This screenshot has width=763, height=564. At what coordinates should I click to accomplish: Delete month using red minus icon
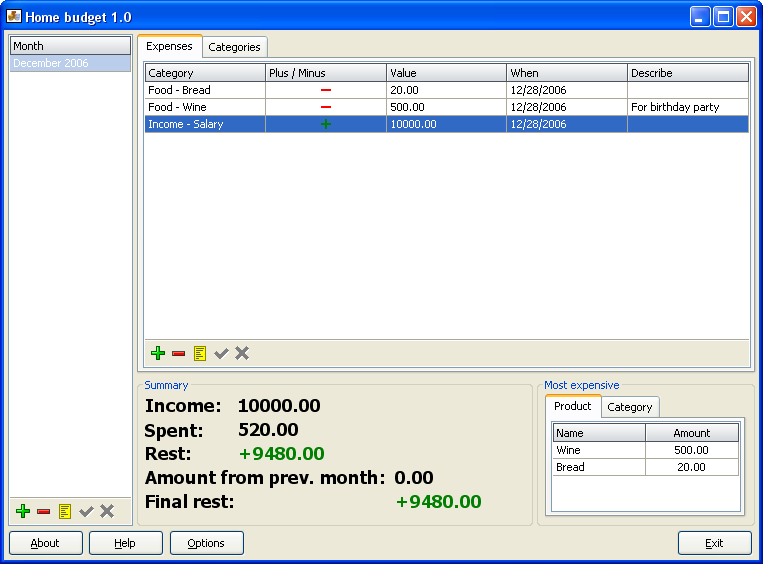[x=44, y=511]
